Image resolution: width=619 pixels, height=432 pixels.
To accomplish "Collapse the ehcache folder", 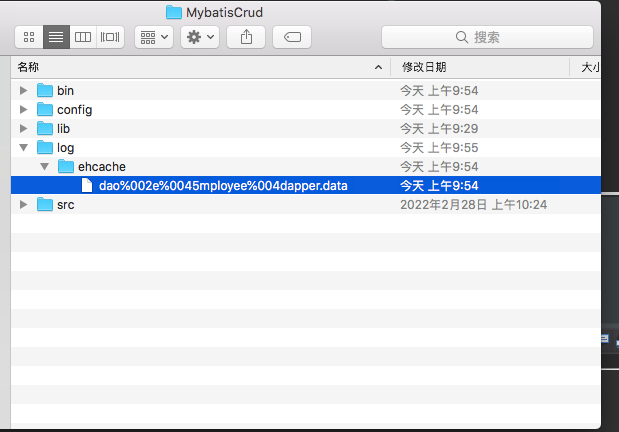I will 44,167.
